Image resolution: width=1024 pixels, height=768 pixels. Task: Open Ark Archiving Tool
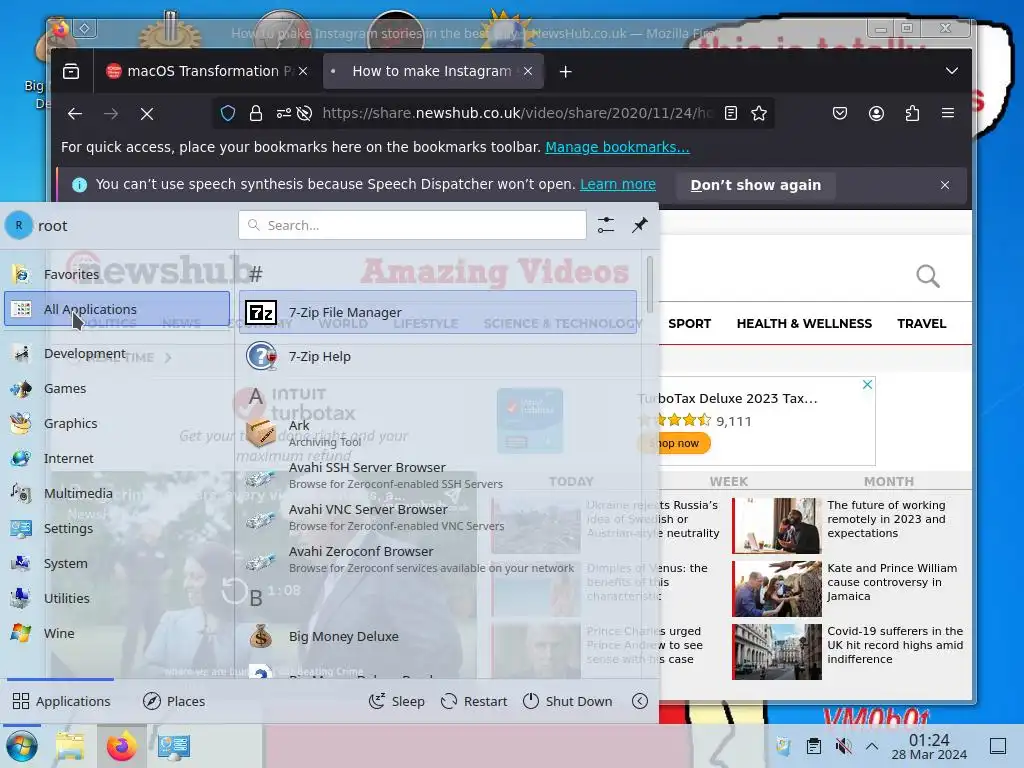pos(438,433)
